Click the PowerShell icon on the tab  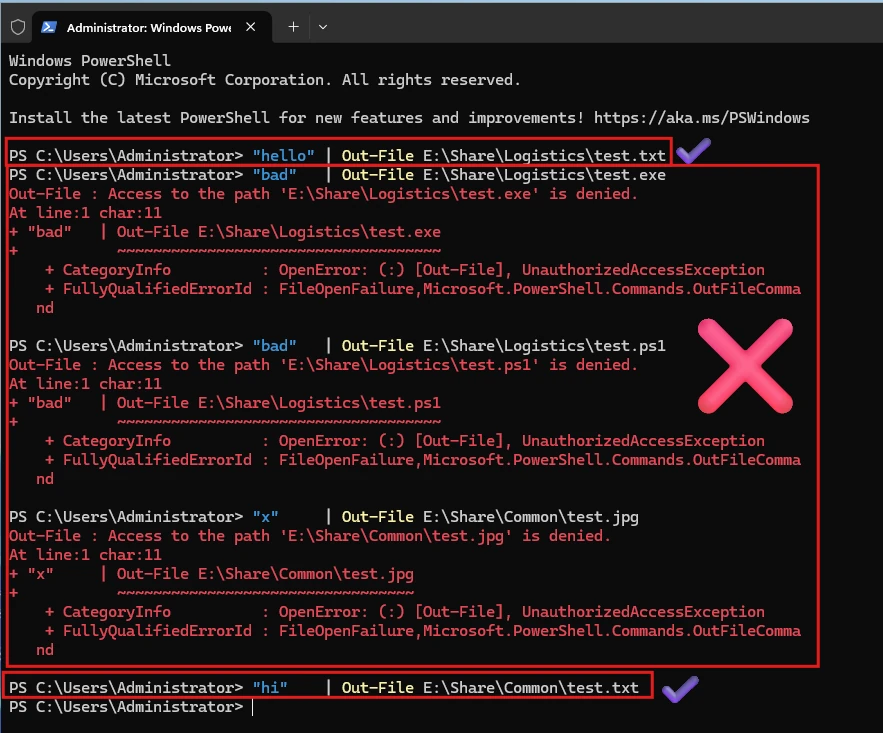coord(49,27)
